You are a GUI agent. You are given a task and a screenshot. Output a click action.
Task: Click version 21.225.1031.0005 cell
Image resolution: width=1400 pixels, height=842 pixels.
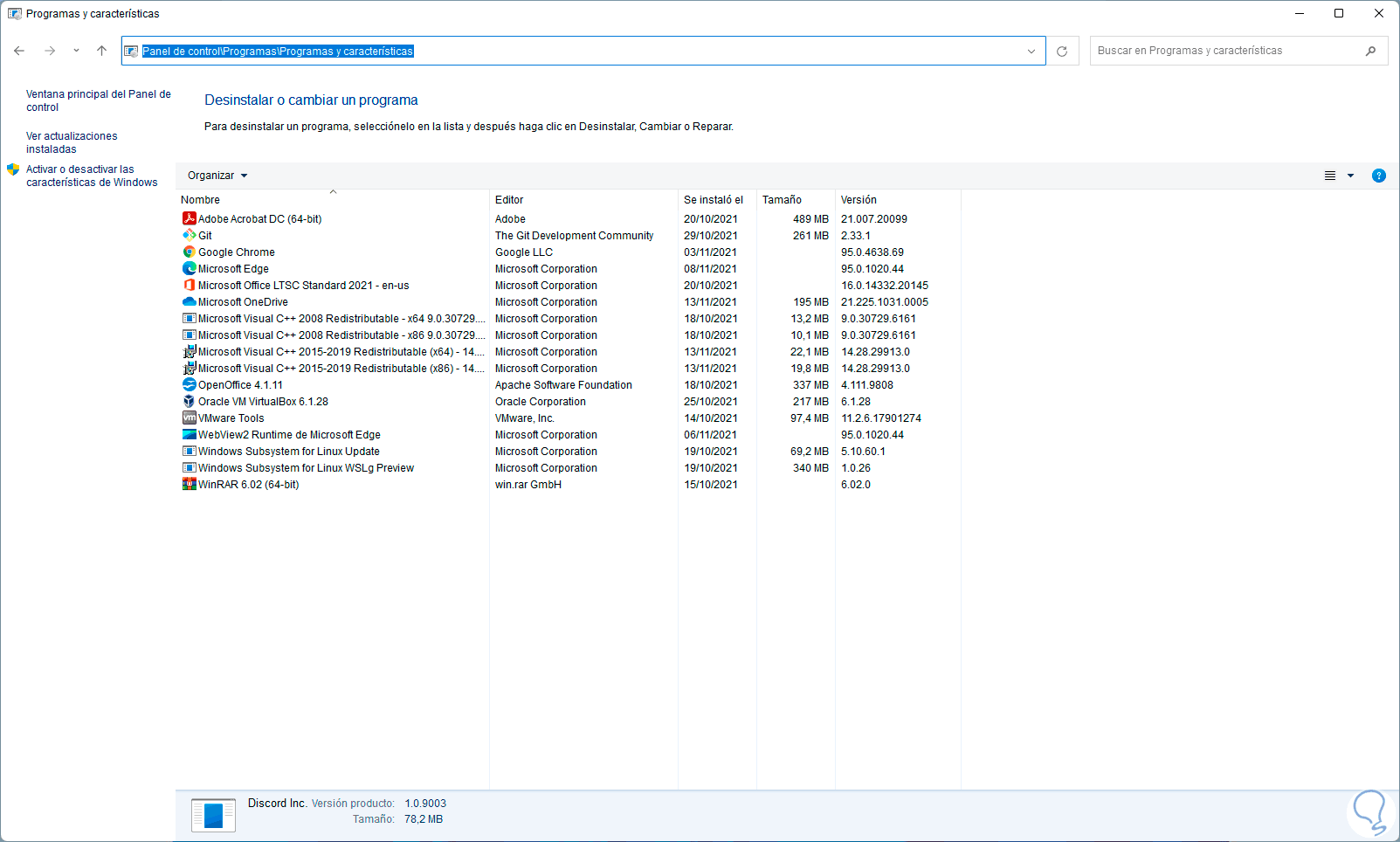(x=885, y=302)
